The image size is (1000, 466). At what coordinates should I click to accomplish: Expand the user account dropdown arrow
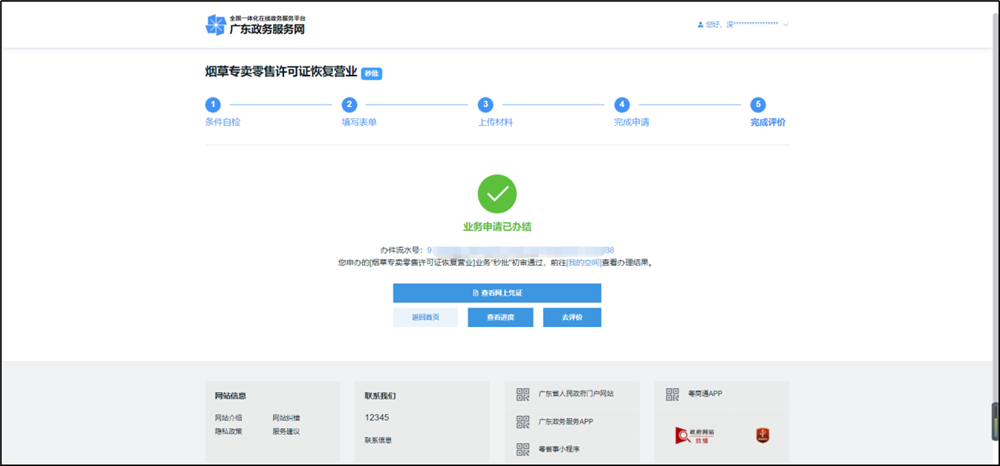tap(786, 25)
